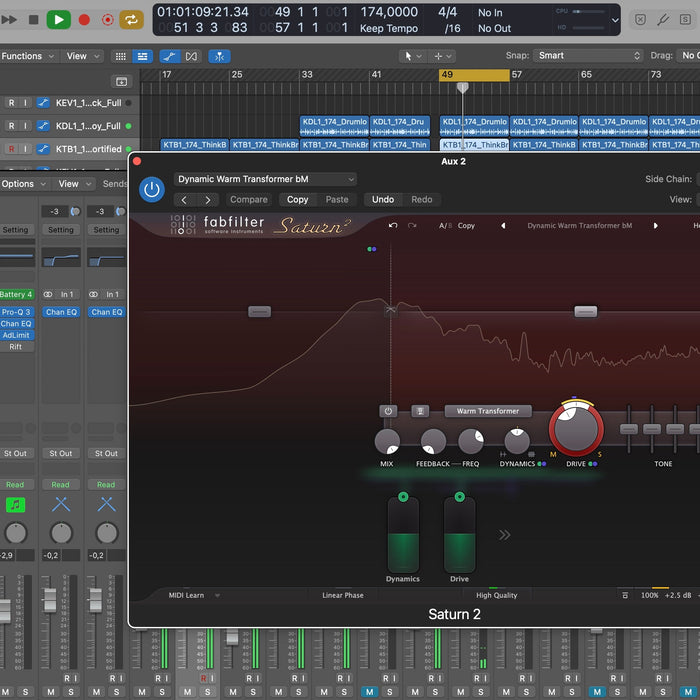Toggle the Flex crossover button
Image resolution: width=700 pixels, height=700 pixels.
(191, 56)
